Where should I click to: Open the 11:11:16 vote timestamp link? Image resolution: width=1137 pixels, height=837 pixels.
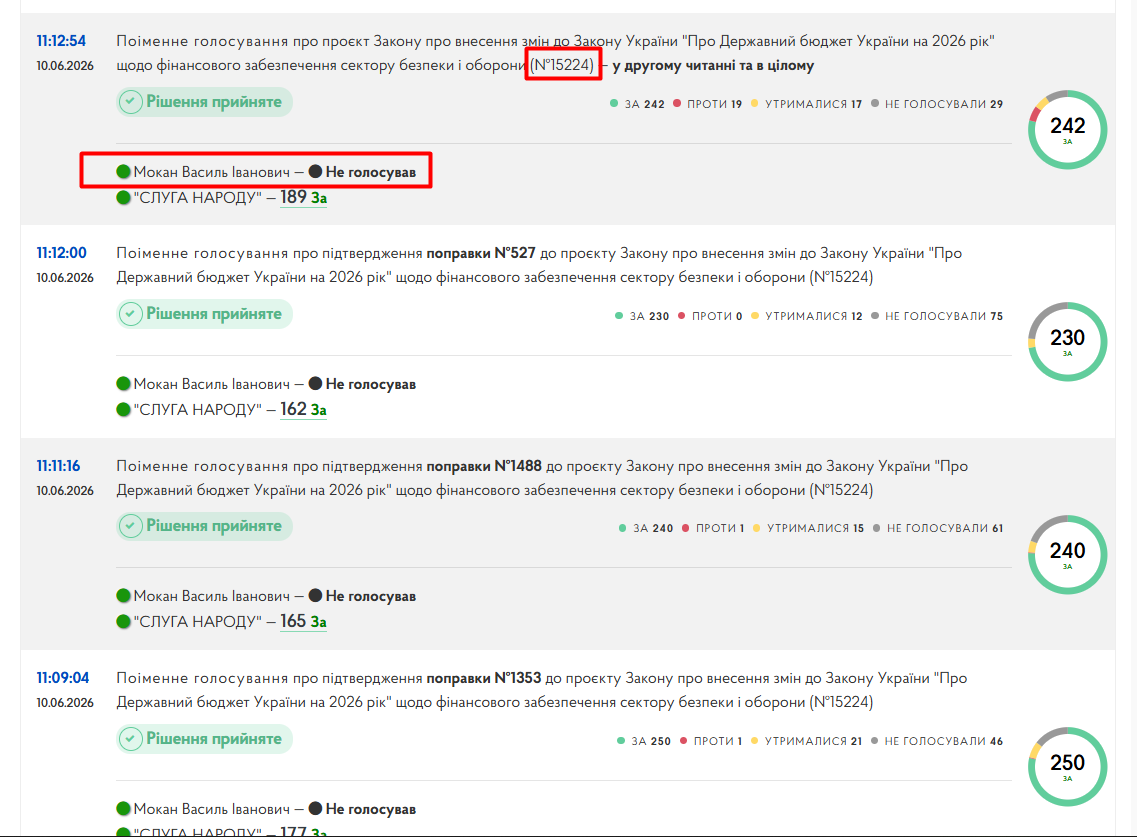(x=58, y=466)
